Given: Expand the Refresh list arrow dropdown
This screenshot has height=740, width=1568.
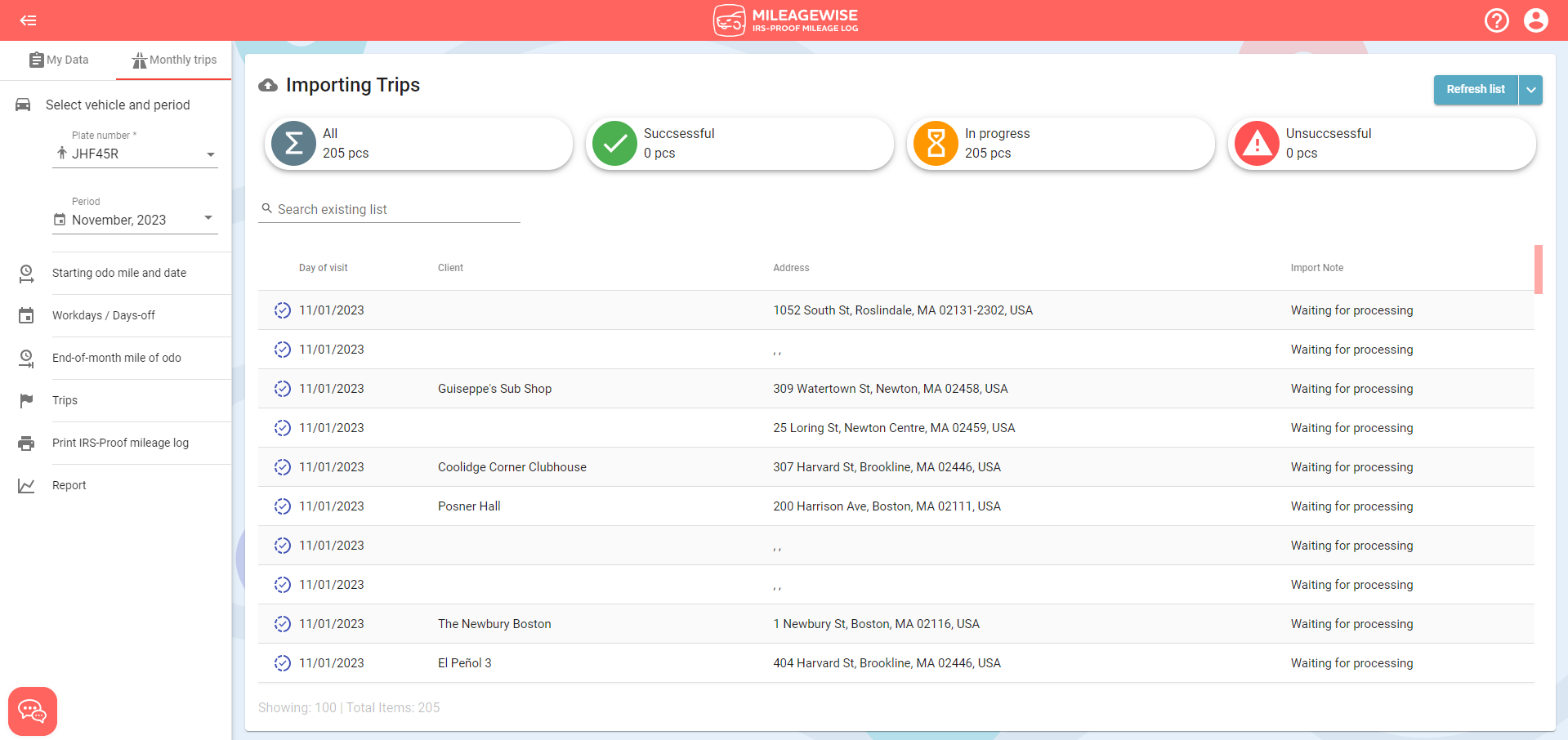Looking at the screenshot, I should coord(1530,90).
